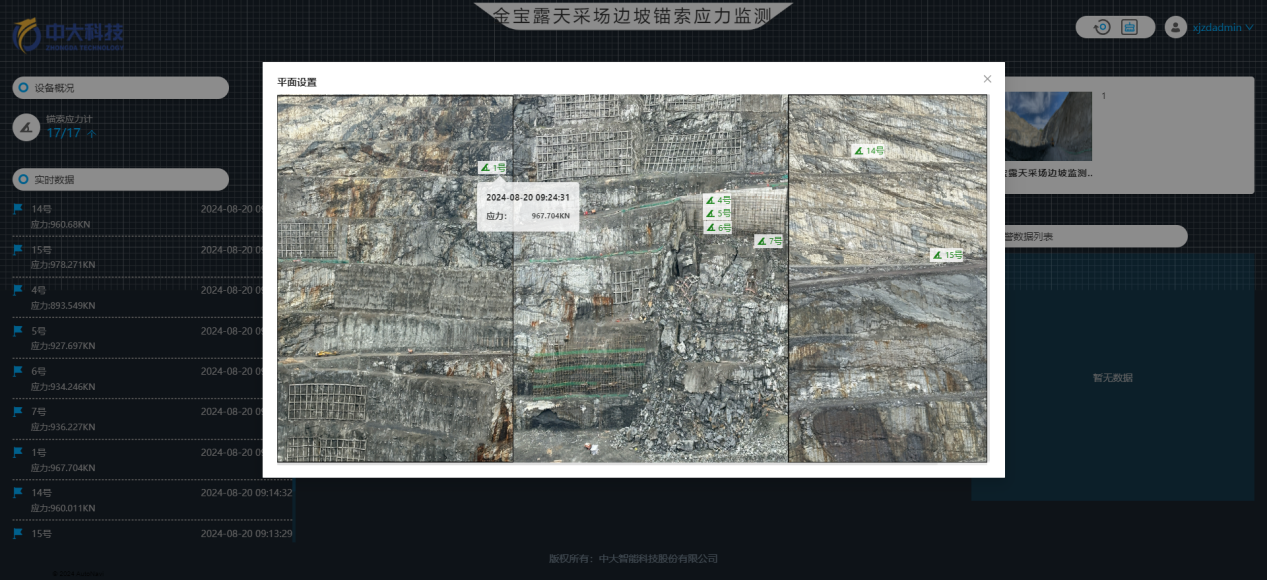Viewport: 1267px width, 580px height.
Task: Select the 7号 stress sensor marker
Action: click(x=768, y=241)
